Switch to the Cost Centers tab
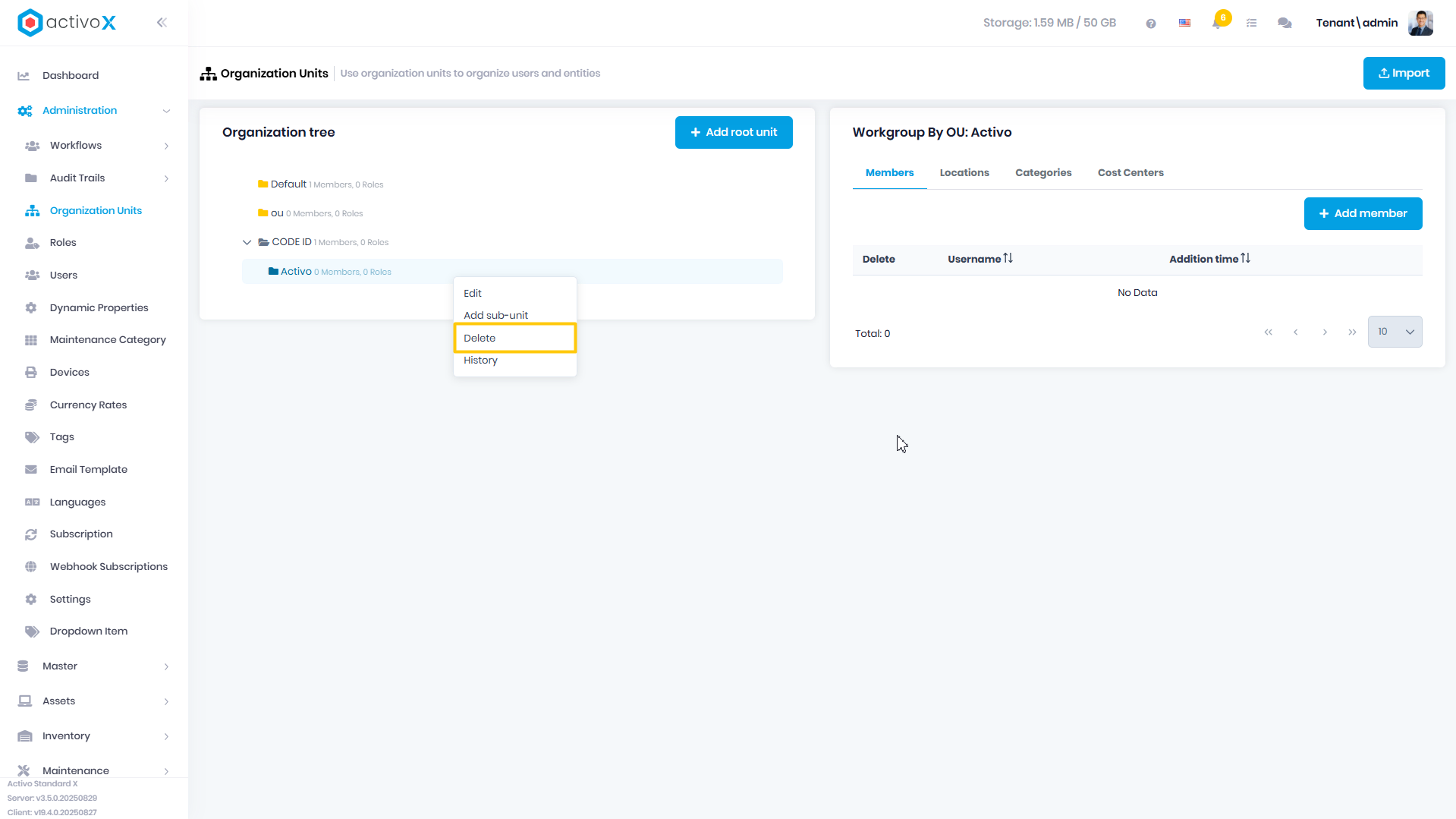 tap(1131, 173)
